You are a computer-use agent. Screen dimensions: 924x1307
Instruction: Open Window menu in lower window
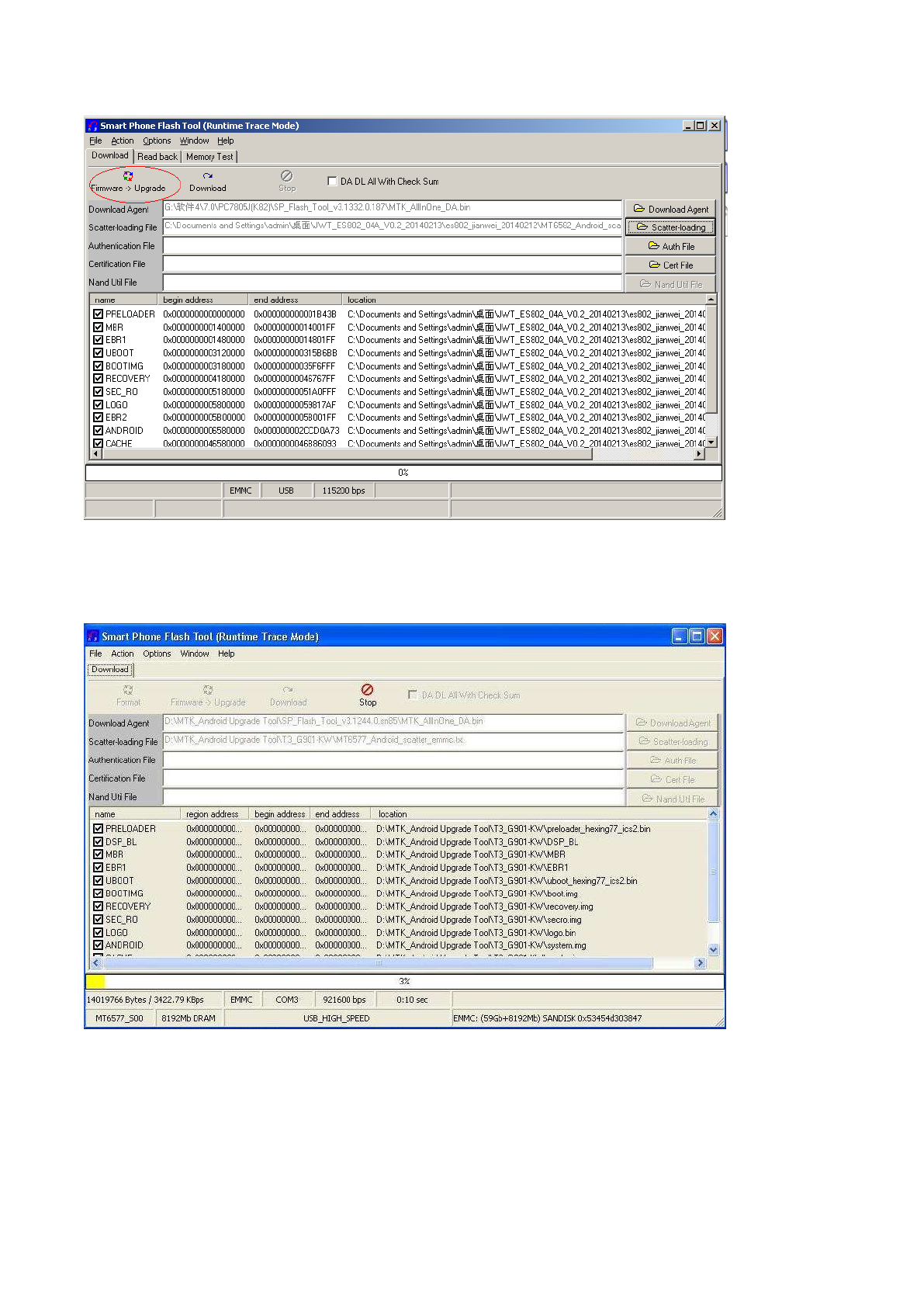click(195, 653)
